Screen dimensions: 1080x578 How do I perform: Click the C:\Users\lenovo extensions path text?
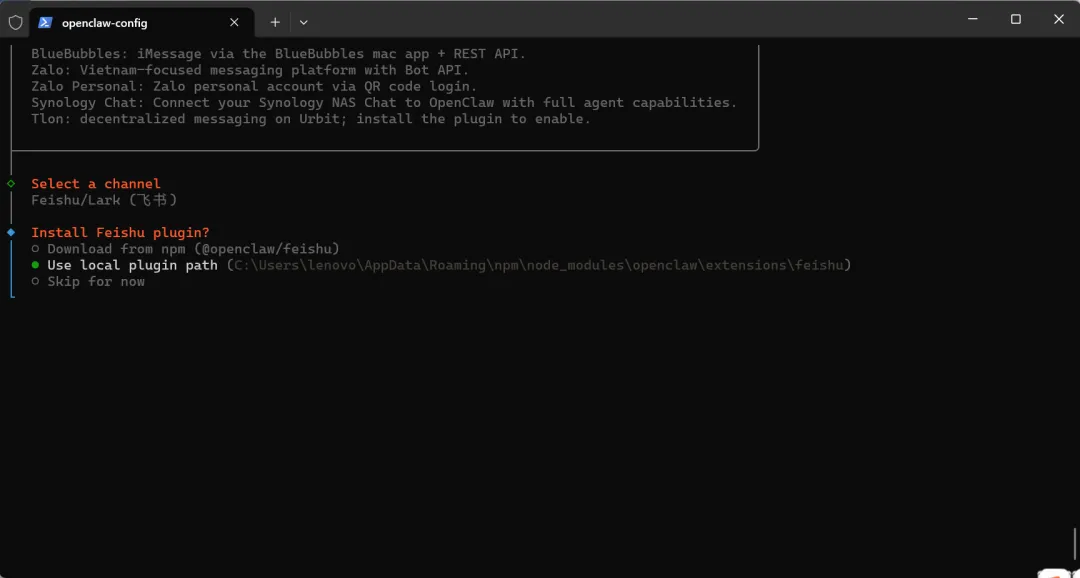click(540, 265)
